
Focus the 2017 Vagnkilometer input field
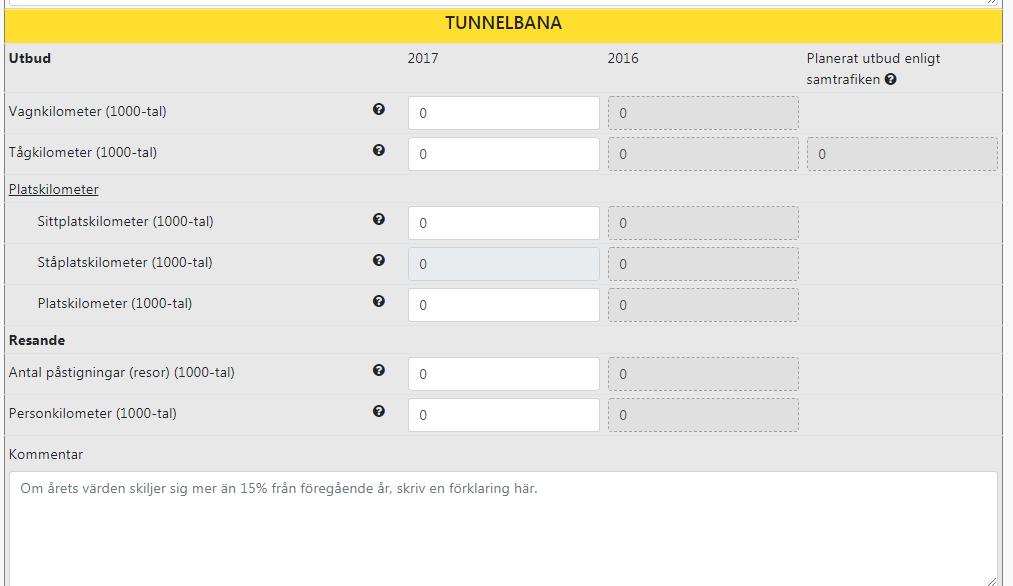pyautogui.click(x=504, y=113)
